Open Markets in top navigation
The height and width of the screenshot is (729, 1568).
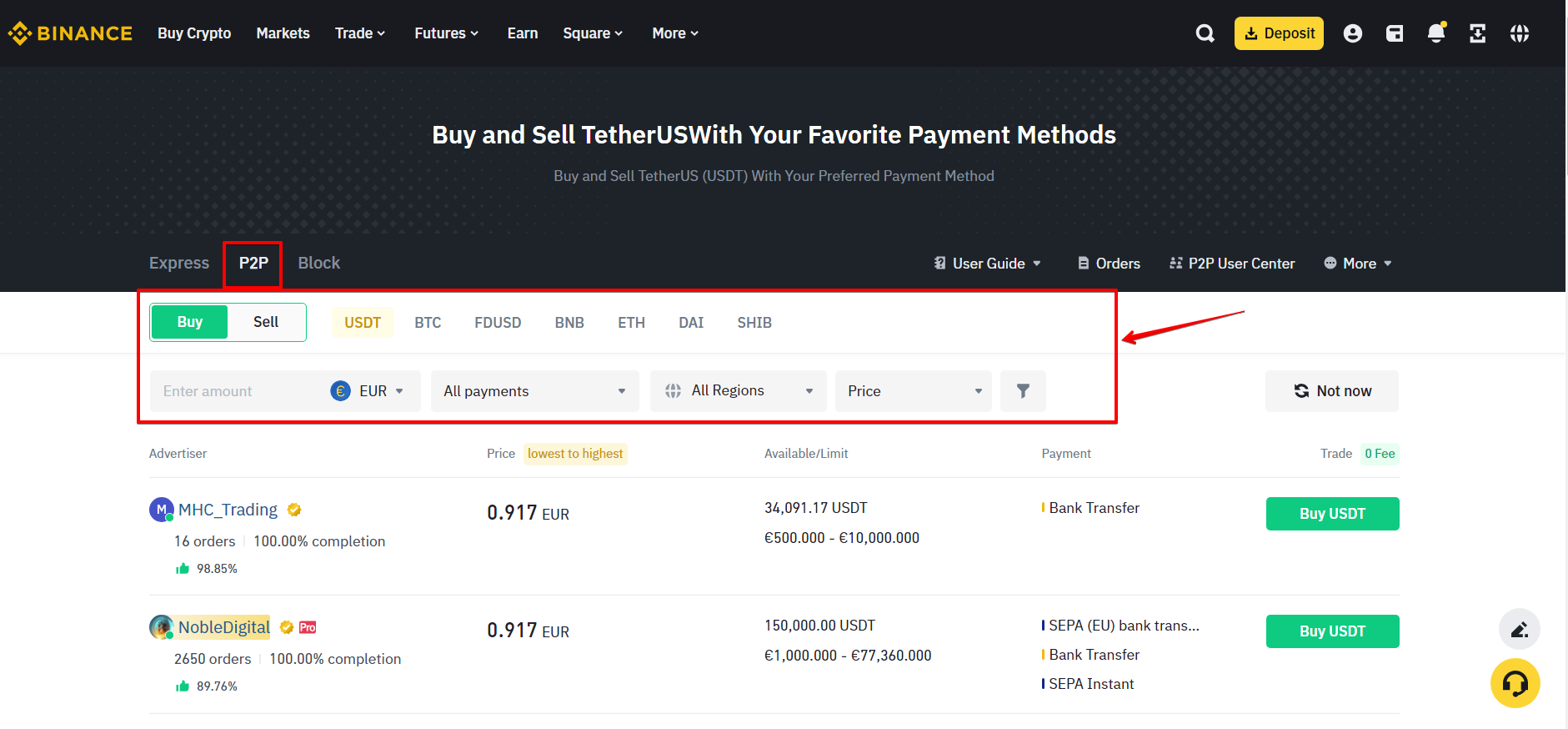(x=283, y=33)
